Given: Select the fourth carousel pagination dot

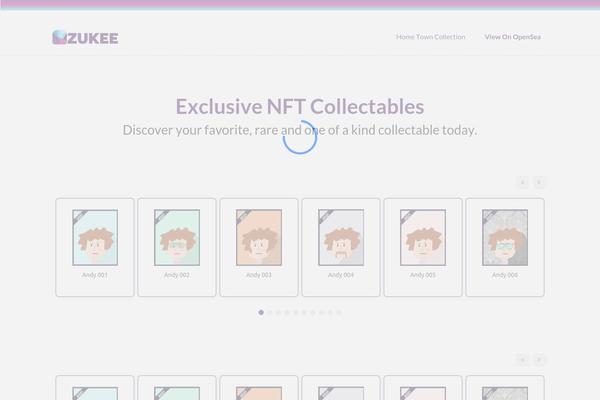Looking at the screenshot, I should tap(287, 312).
